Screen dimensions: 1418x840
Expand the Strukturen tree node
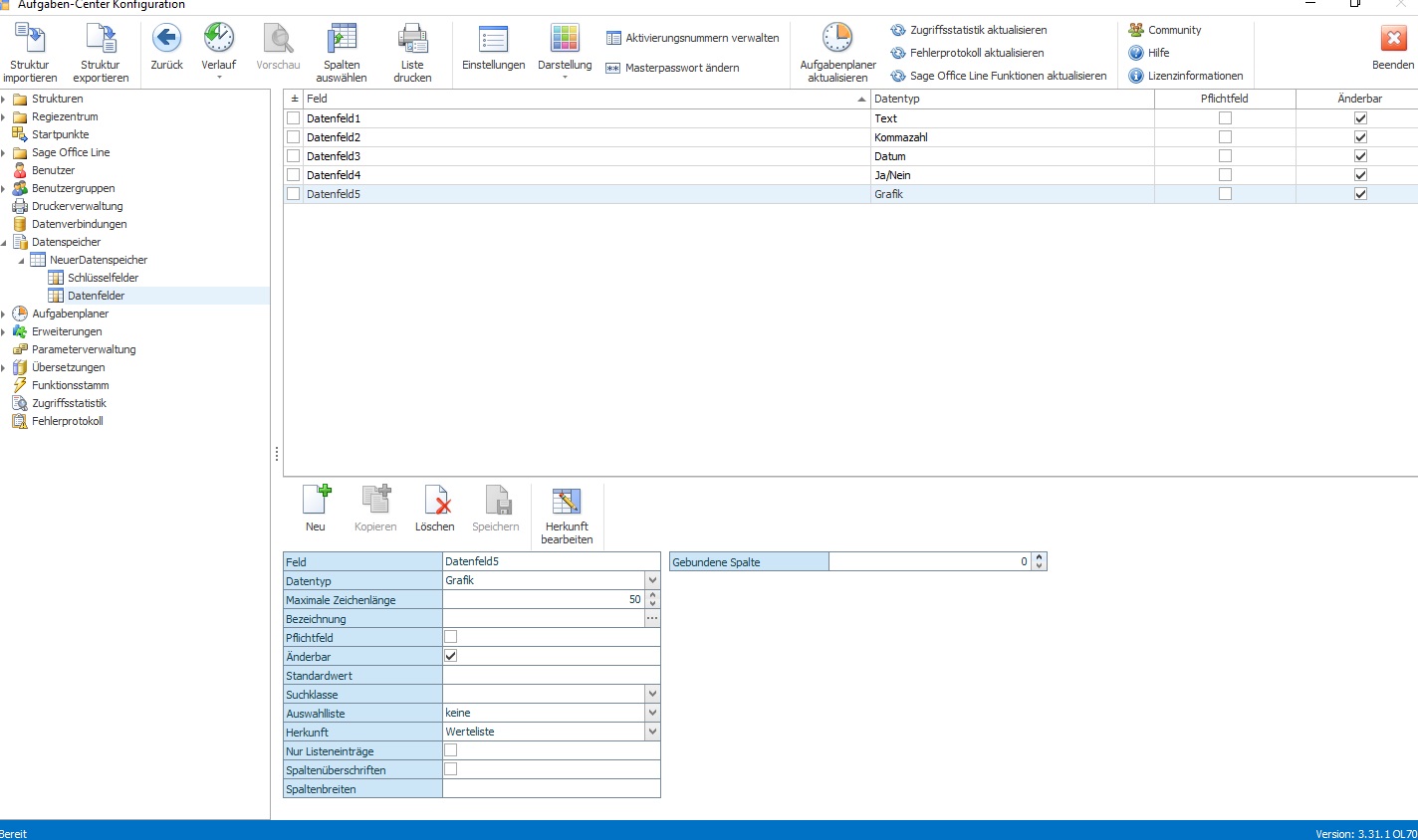[x=4, y=99]
